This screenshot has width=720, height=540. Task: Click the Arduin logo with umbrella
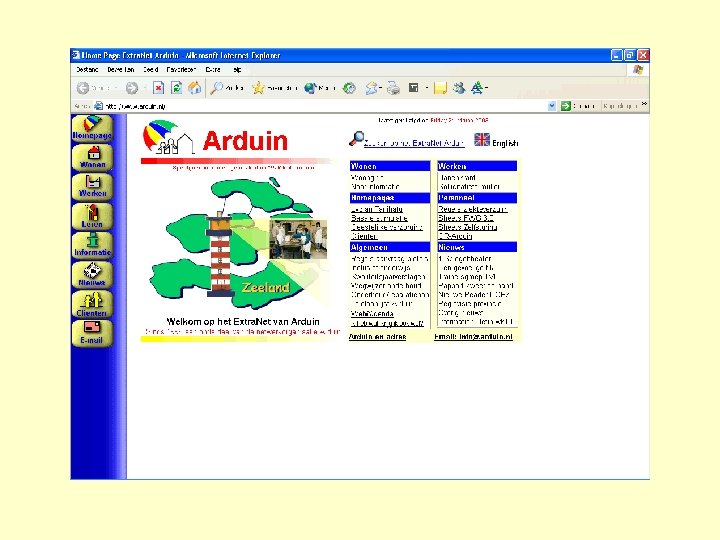click(x=216, y=138)
